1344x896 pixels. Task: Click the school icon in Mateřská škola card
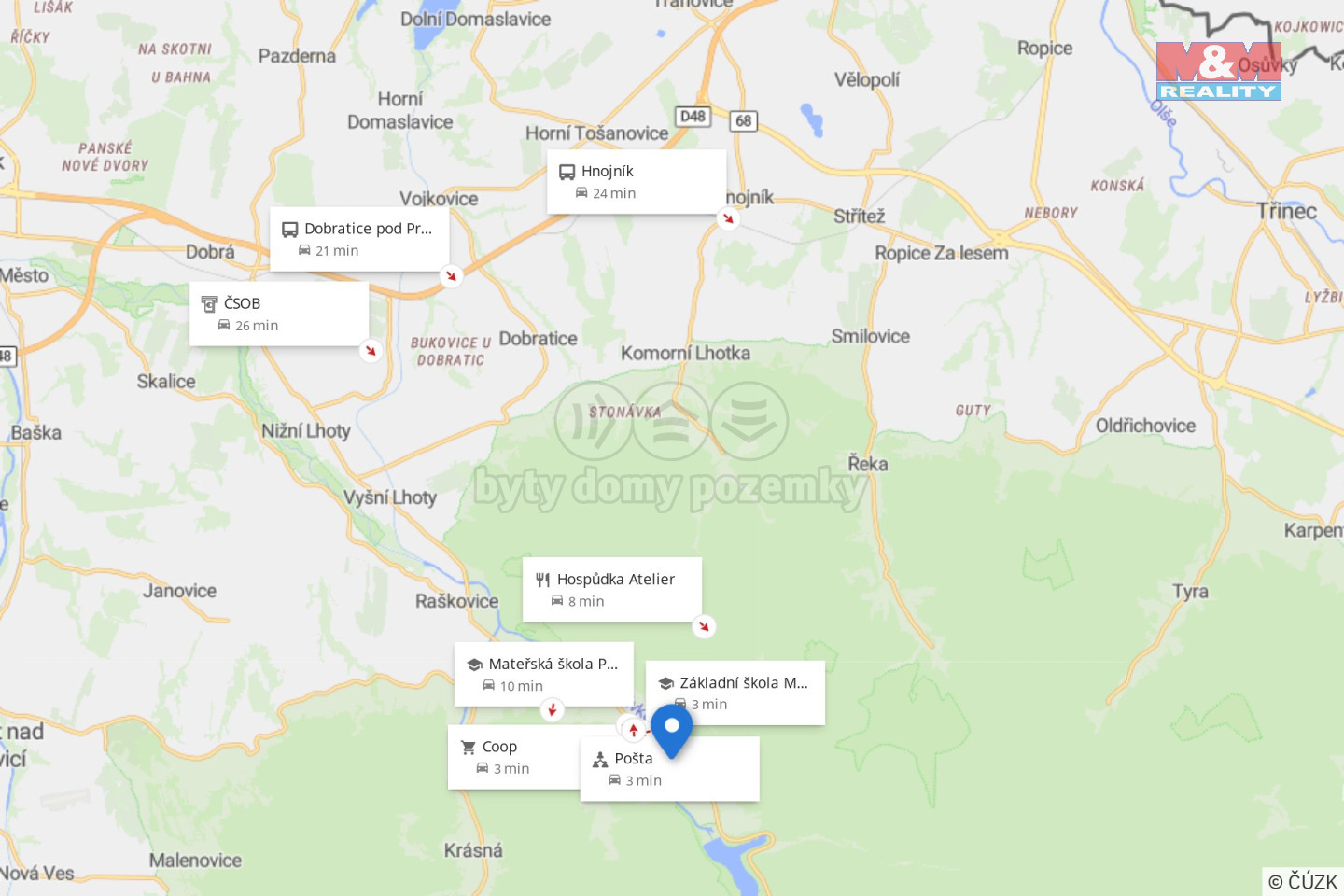[474, 665]
